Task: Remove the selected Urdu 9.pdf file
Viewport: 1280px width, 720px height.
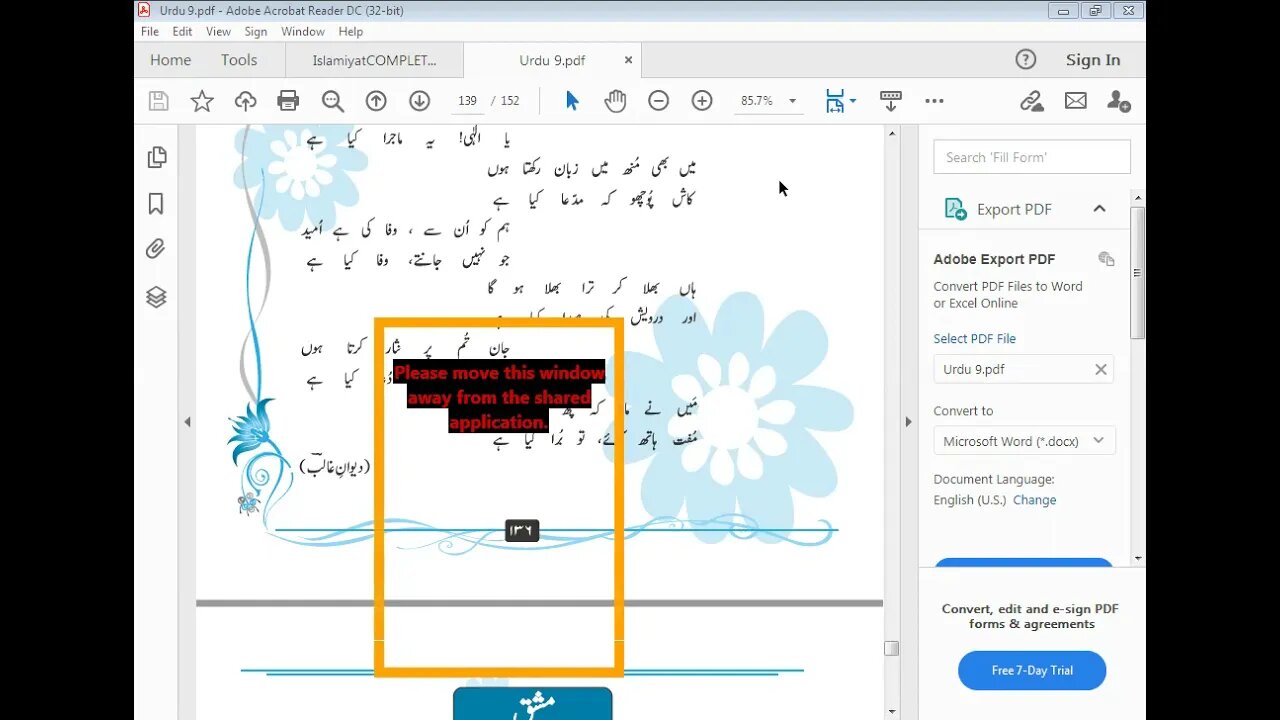Action: (1100, 369)
